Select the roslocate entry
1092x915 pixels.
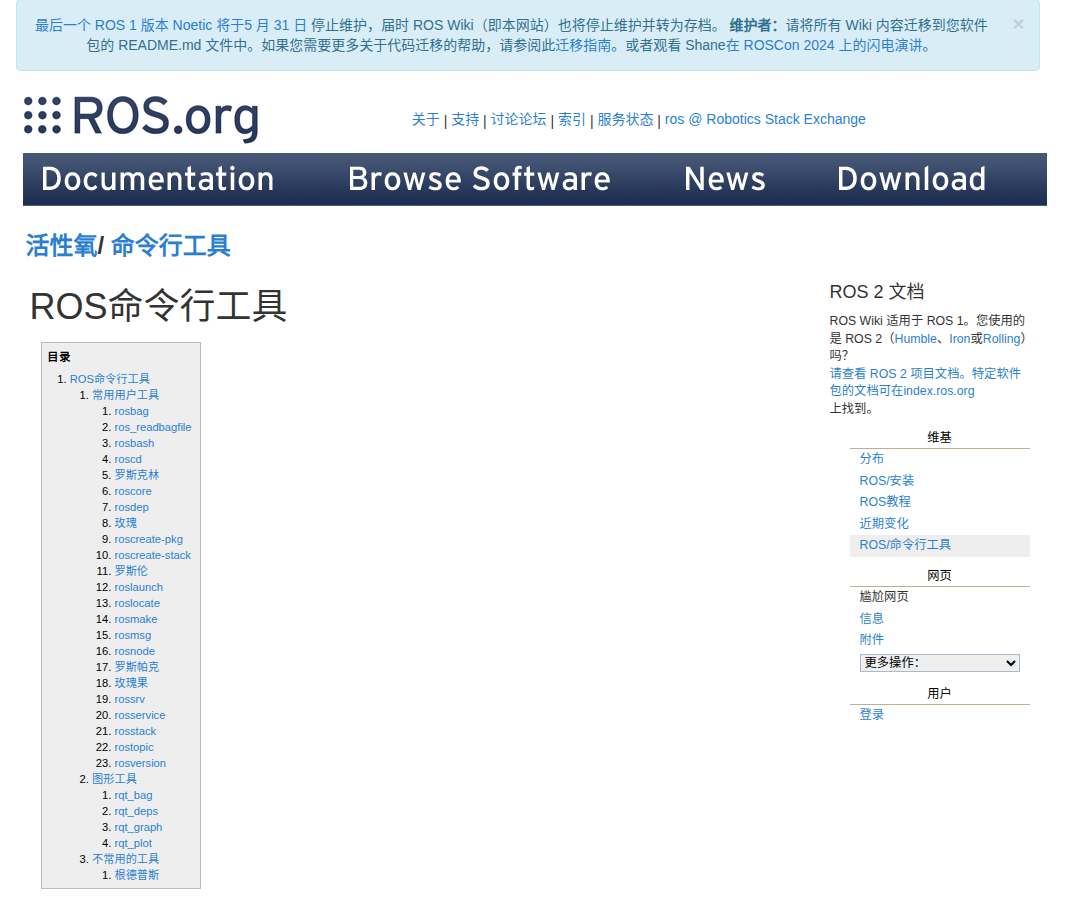pyautogui.click(x=136, y=603)
